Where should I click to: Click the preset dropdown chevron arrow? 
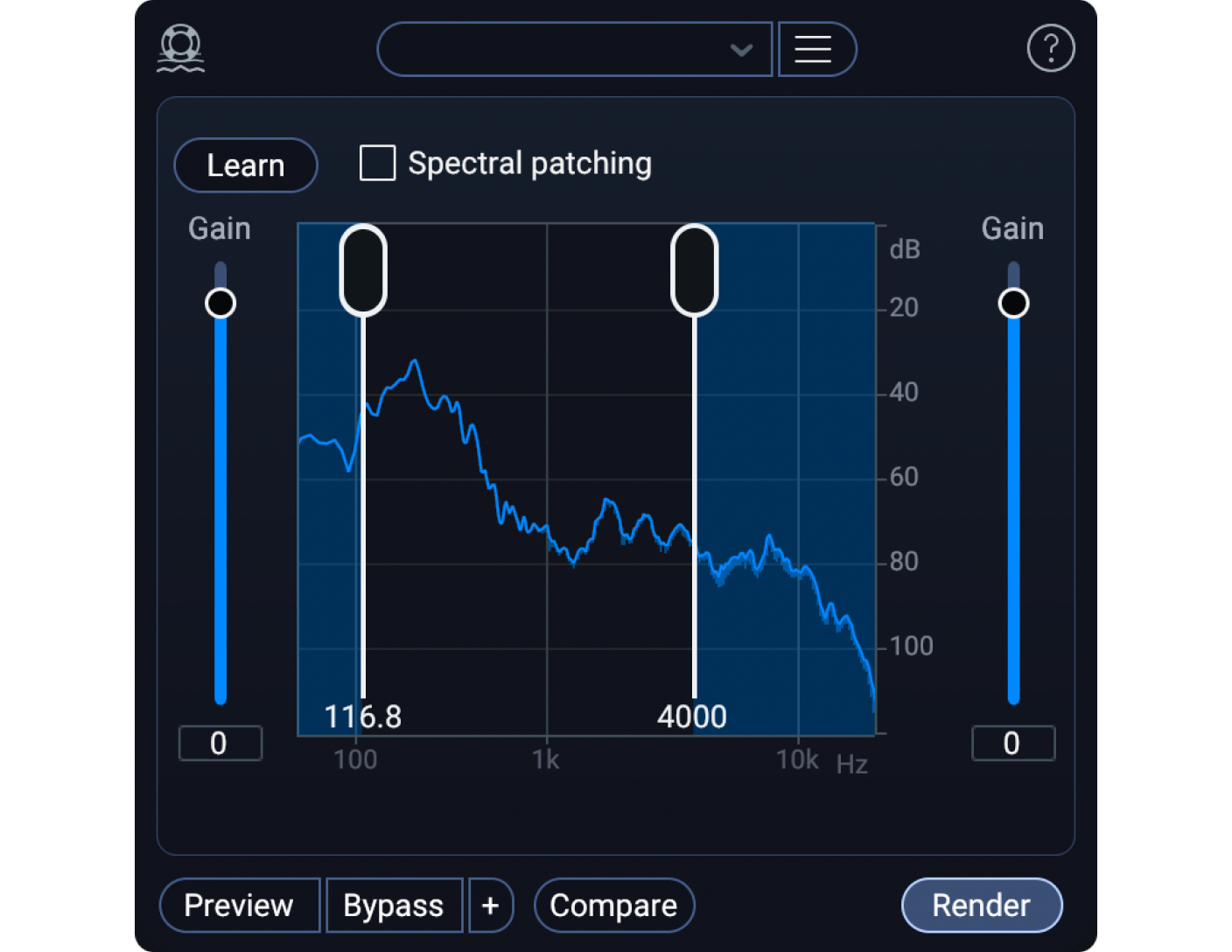tap(741, 50)
